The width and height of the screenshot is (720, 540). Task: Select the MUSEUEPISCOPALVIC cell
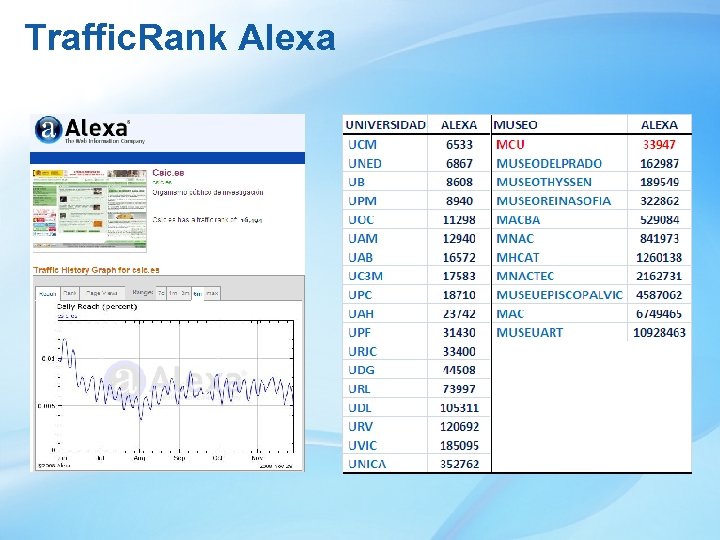coord(559,295)
